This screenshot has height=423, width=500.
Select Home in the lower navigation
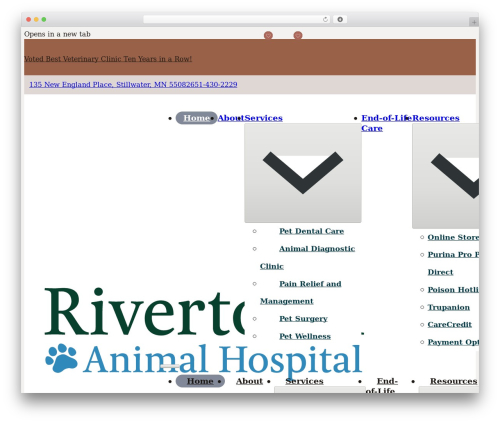pos(200,381)
